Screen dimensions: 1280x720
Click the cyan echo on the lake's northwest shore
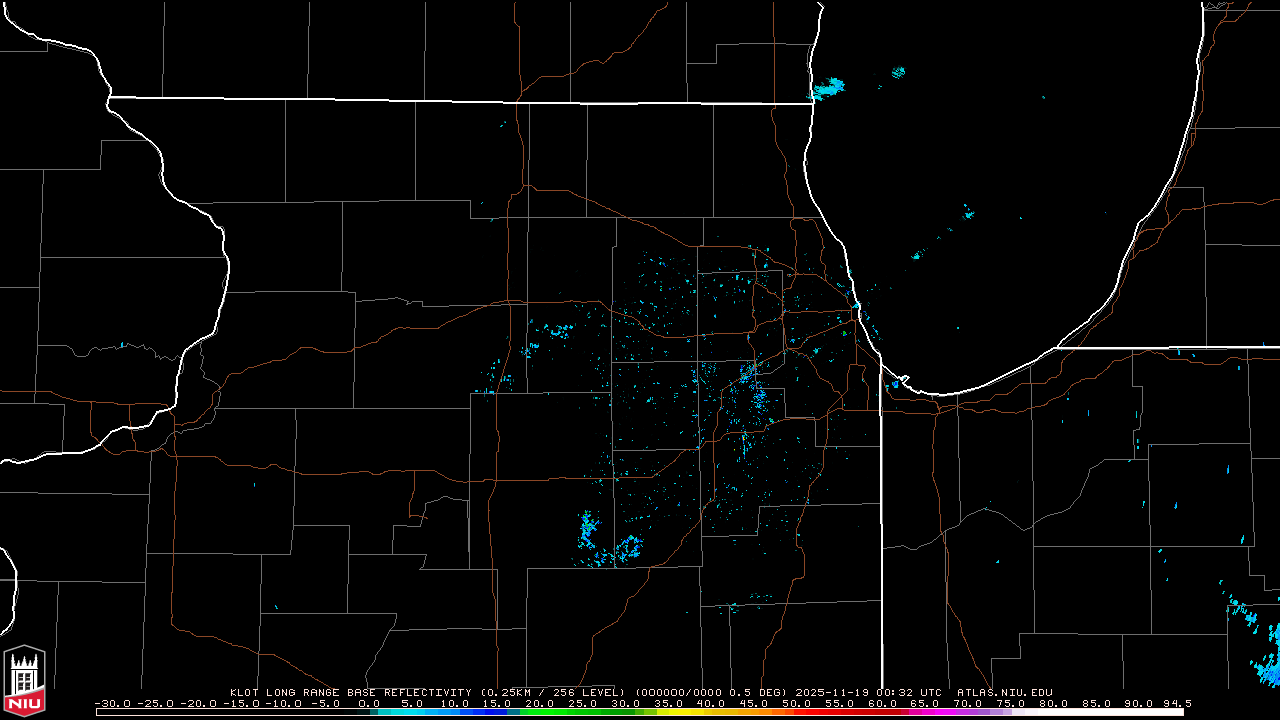pos(827,90)
